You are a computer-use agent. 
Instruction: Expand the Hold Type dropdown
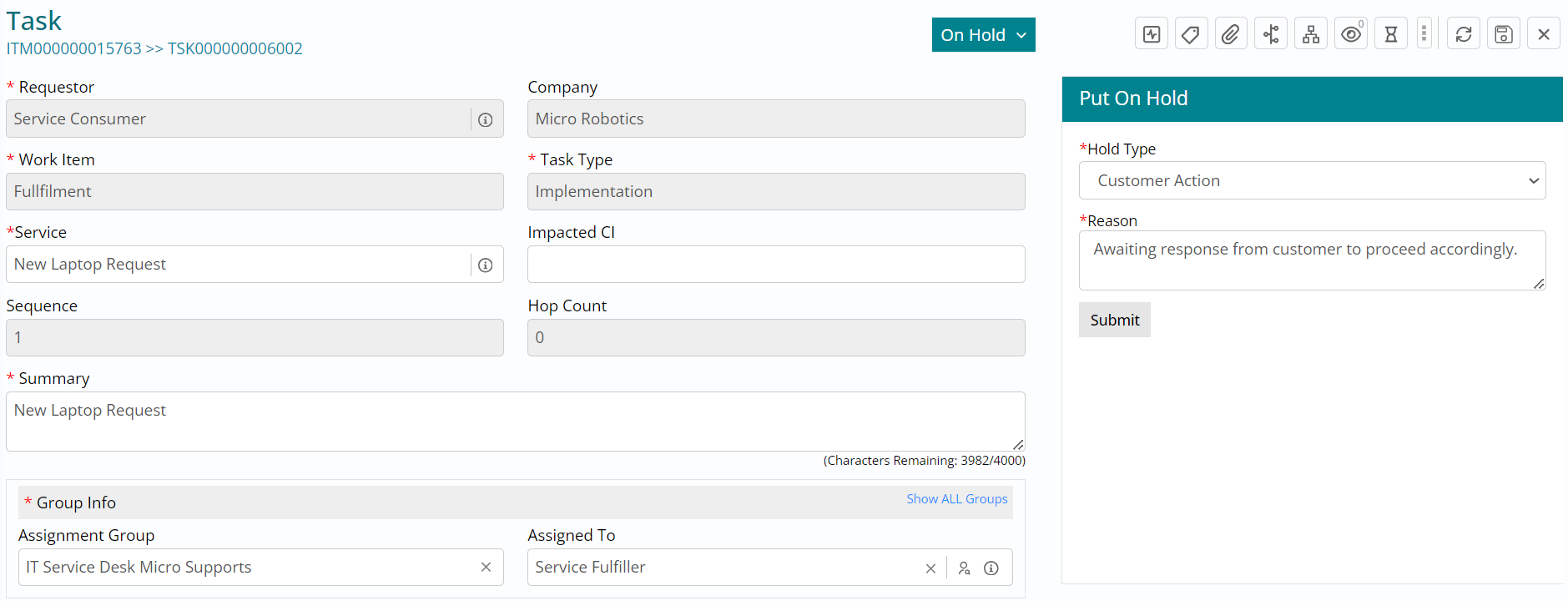click(1312, 180)
